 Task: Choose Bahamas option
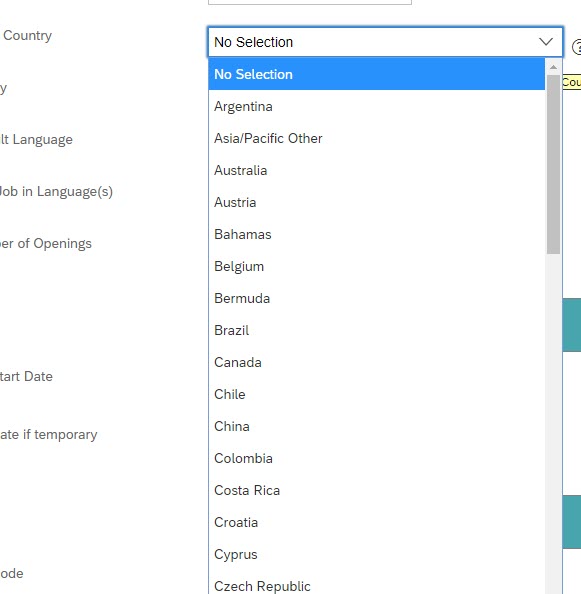tap(376, 234)
